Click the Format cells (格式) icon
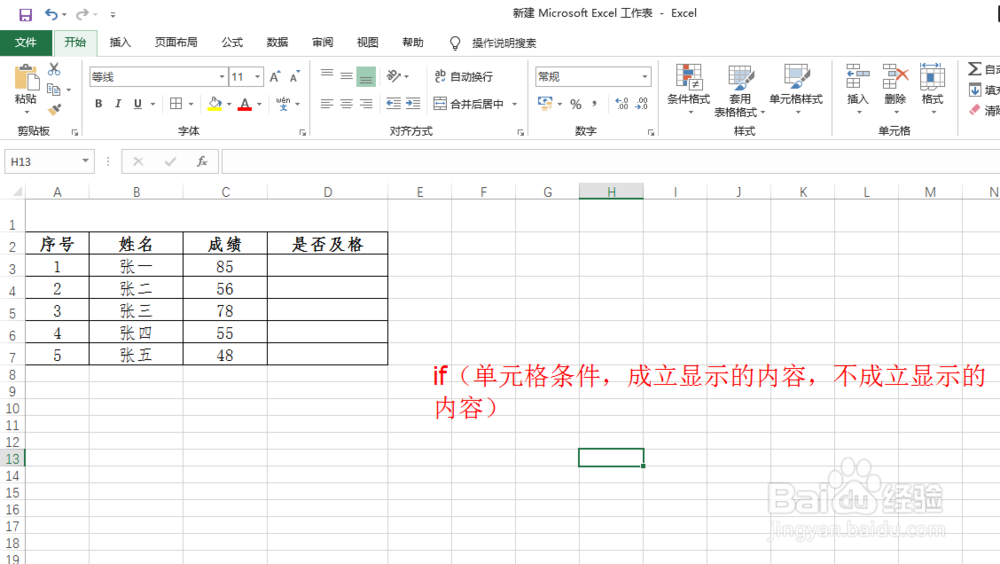Screen dimensions: 1000x564 tap(932, 77)
